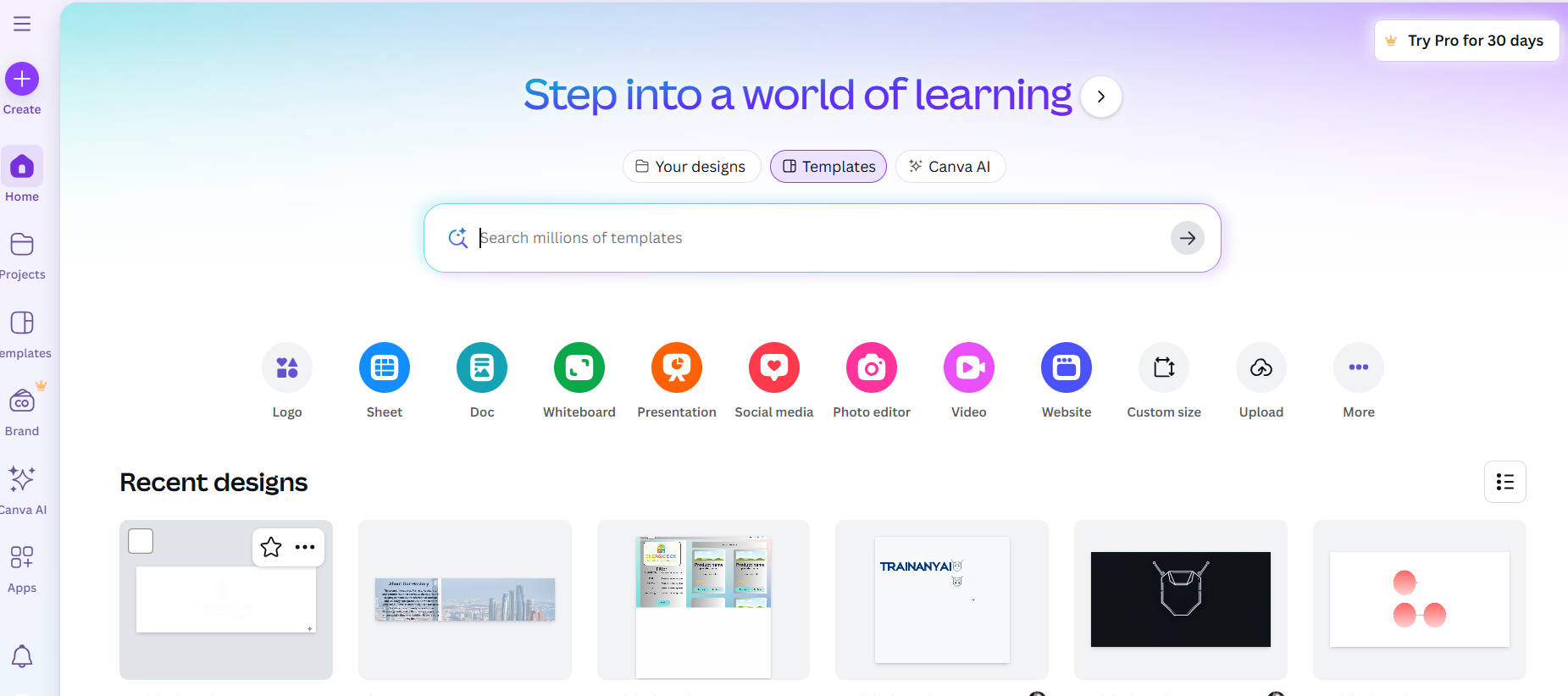
Task: Select the Canva AI tab
Action: 950,167
